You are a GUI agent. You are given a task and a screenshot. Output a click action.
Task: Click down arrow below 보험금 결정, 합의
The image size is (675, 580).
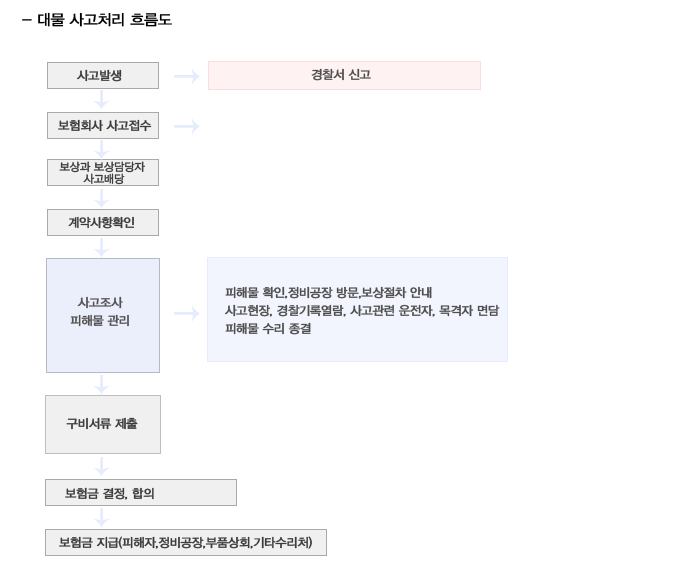[x=102, y=517]
